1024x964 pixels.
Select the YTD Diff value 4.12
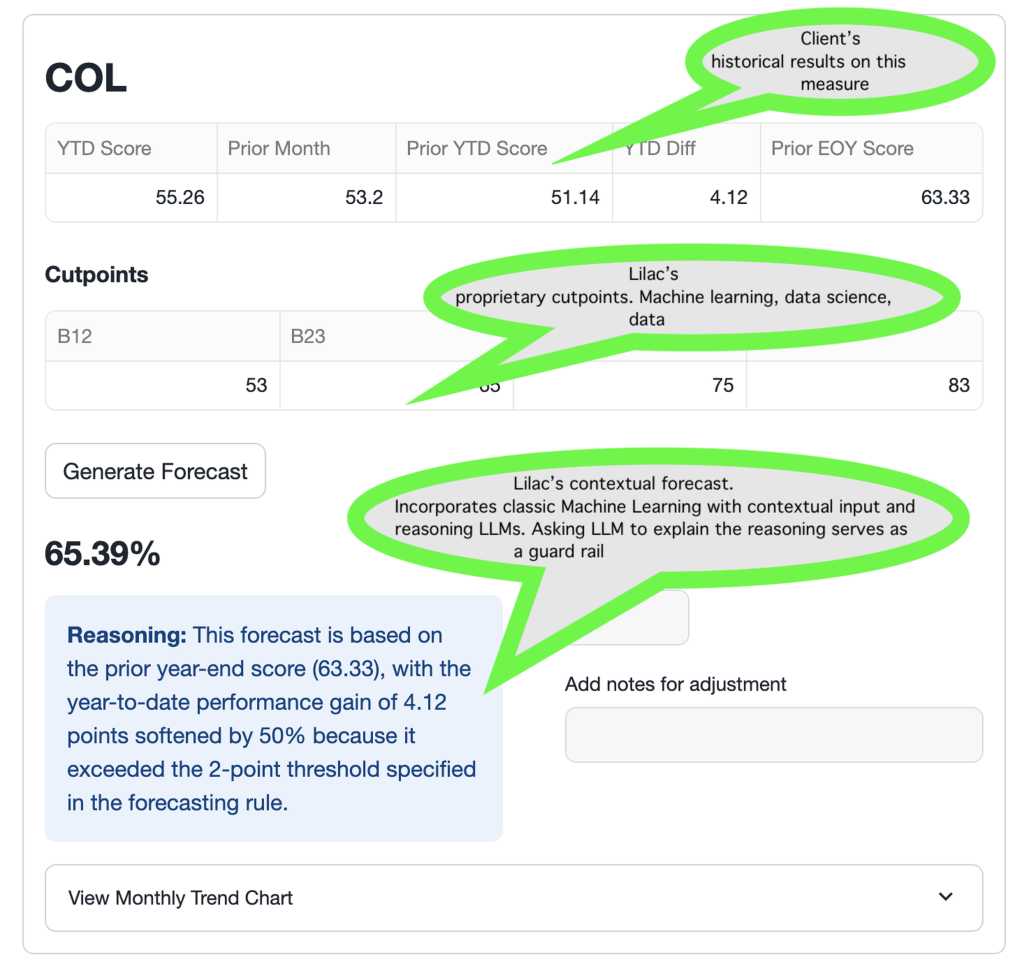coord(728,197)
